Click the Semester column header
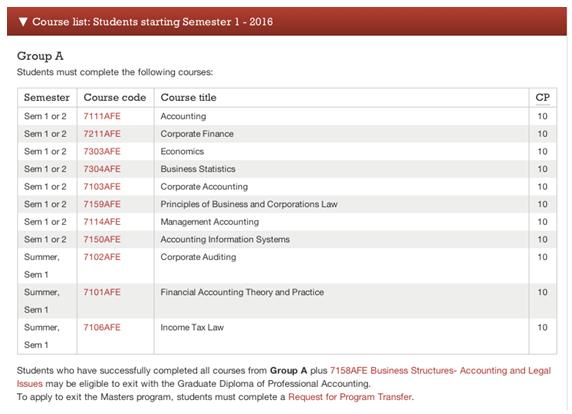The width and height of the screenshot is (572, 414). 47,97
